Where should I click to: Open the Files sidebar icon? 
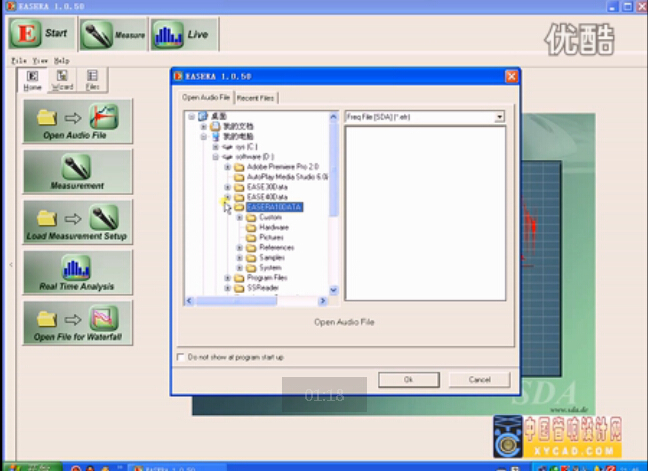[x=92, y=80]
